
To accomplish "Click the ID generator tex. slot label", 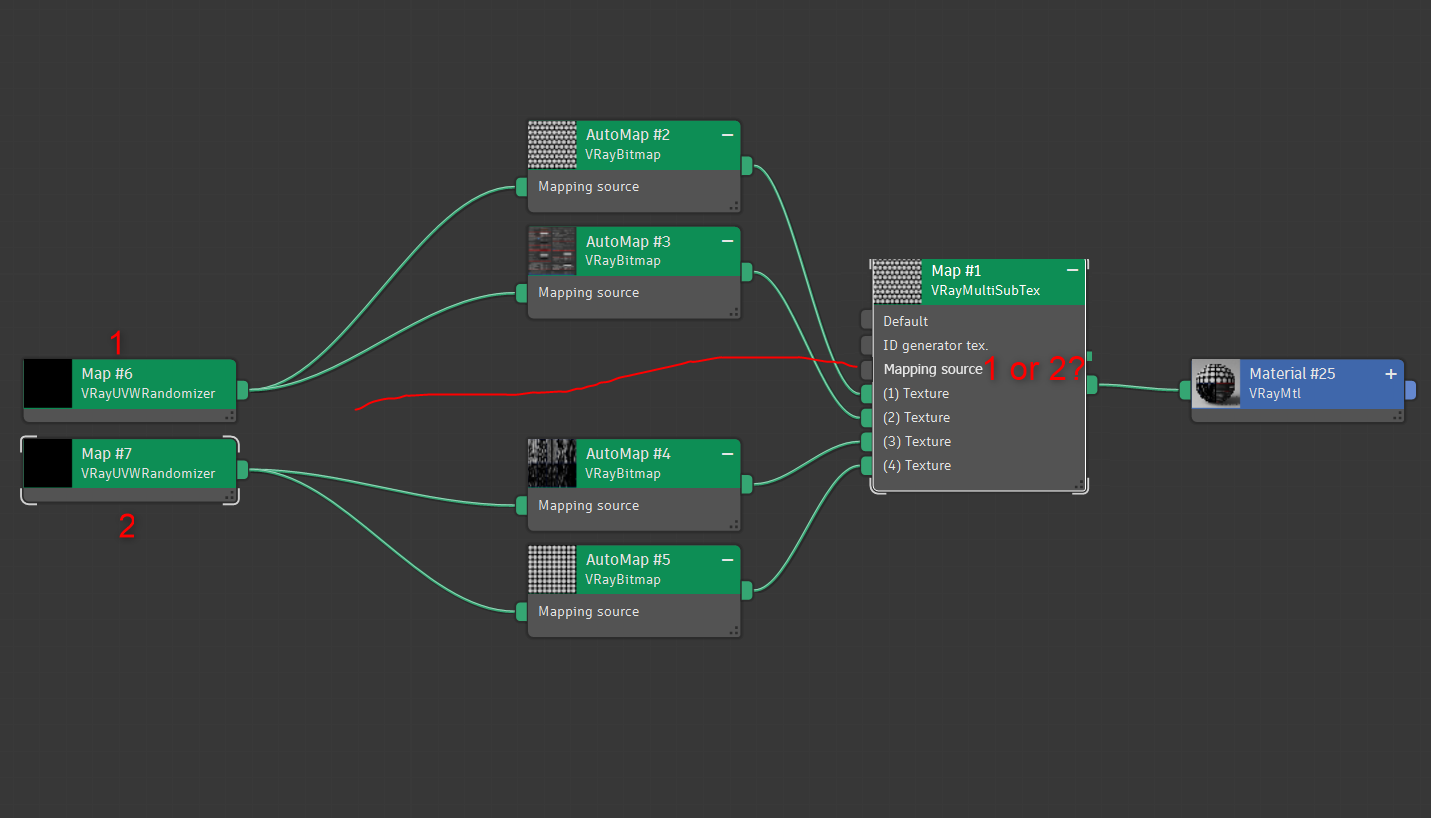I will tap(936, 345).
